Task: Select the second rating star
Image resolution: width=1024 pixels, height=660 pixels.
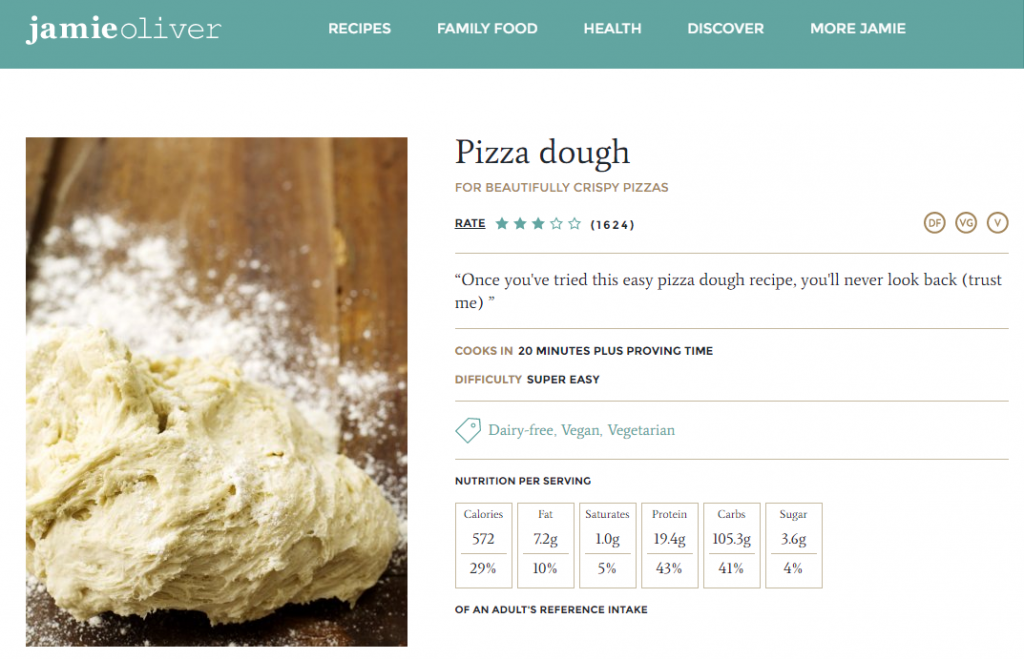Action: click(520, 224)
